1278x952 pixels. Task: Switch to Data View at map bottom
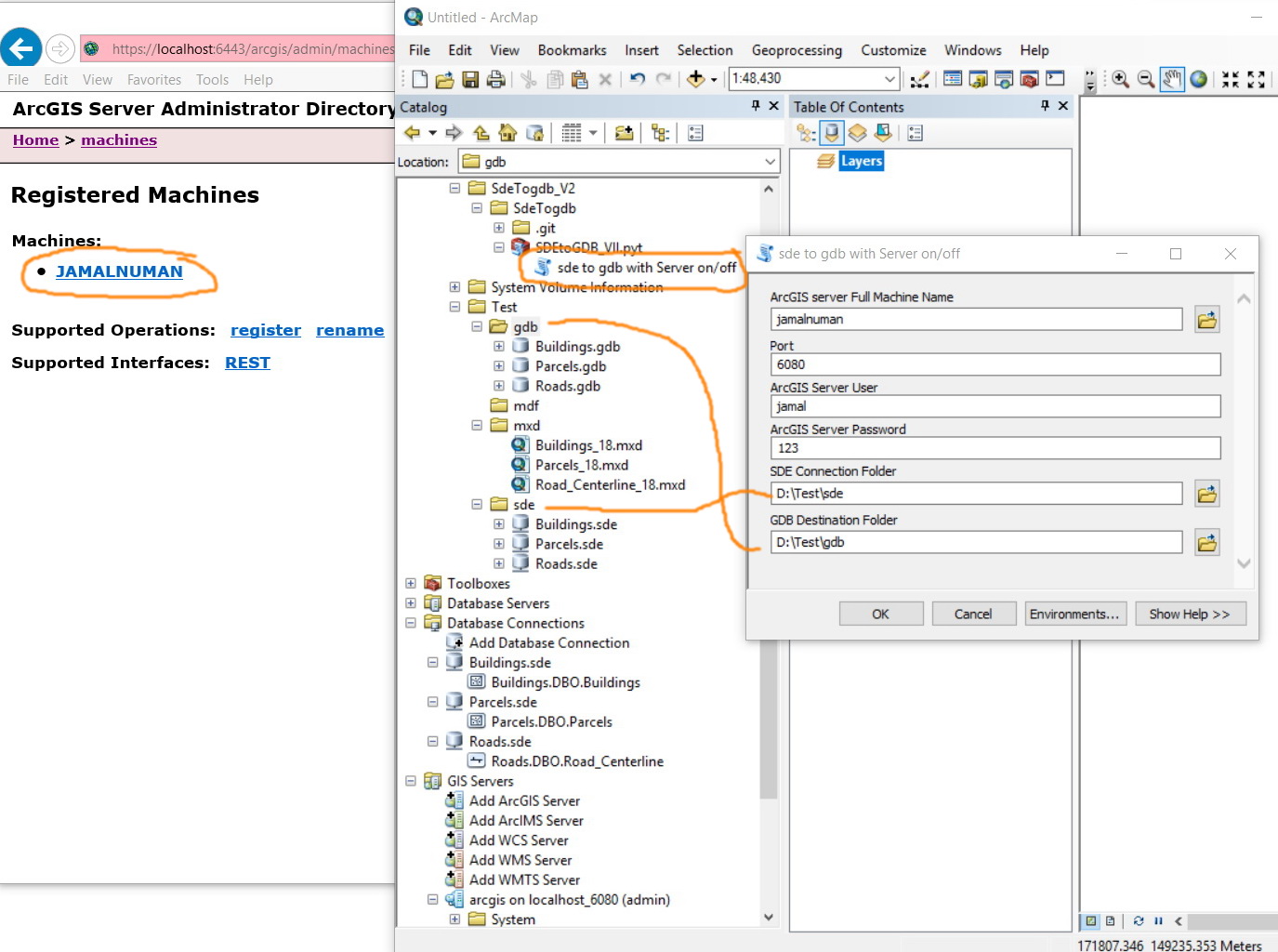1092,921
